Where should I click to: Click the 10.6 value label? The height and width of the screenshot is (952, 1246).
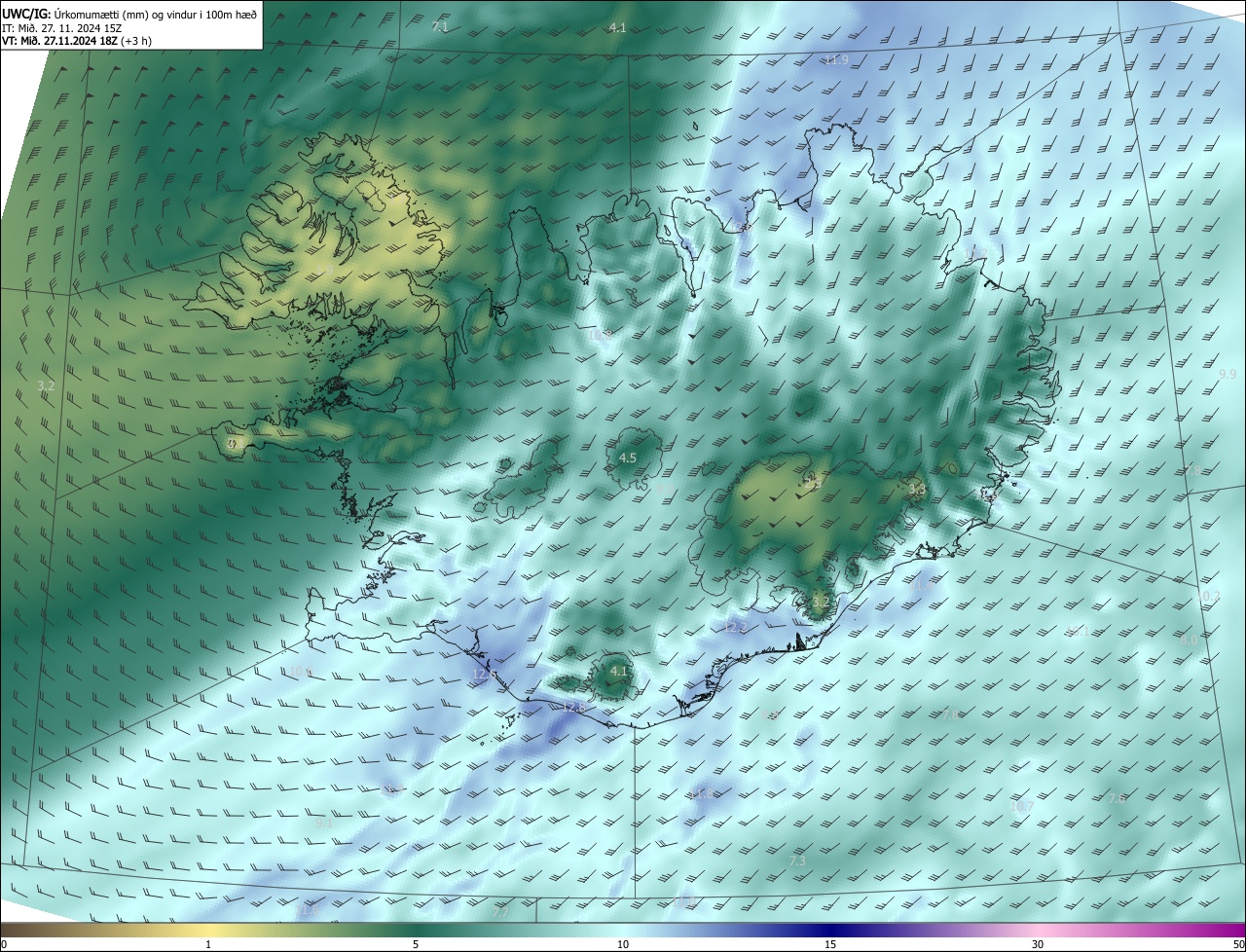pos(299,672)
